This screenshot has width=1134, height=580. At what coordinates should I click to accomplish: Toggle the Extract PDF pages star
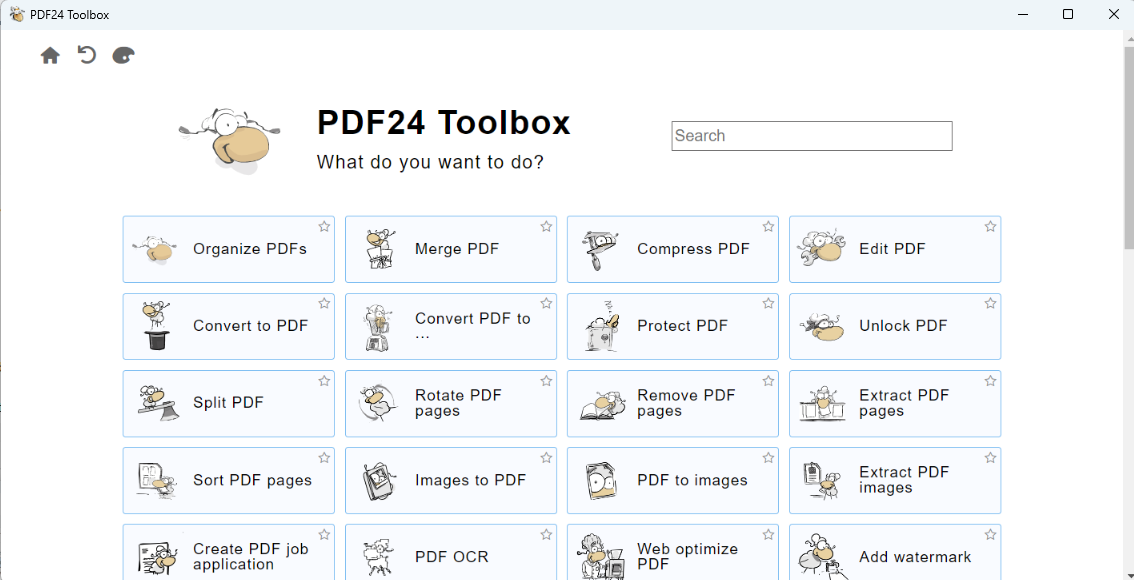(991, 380)
